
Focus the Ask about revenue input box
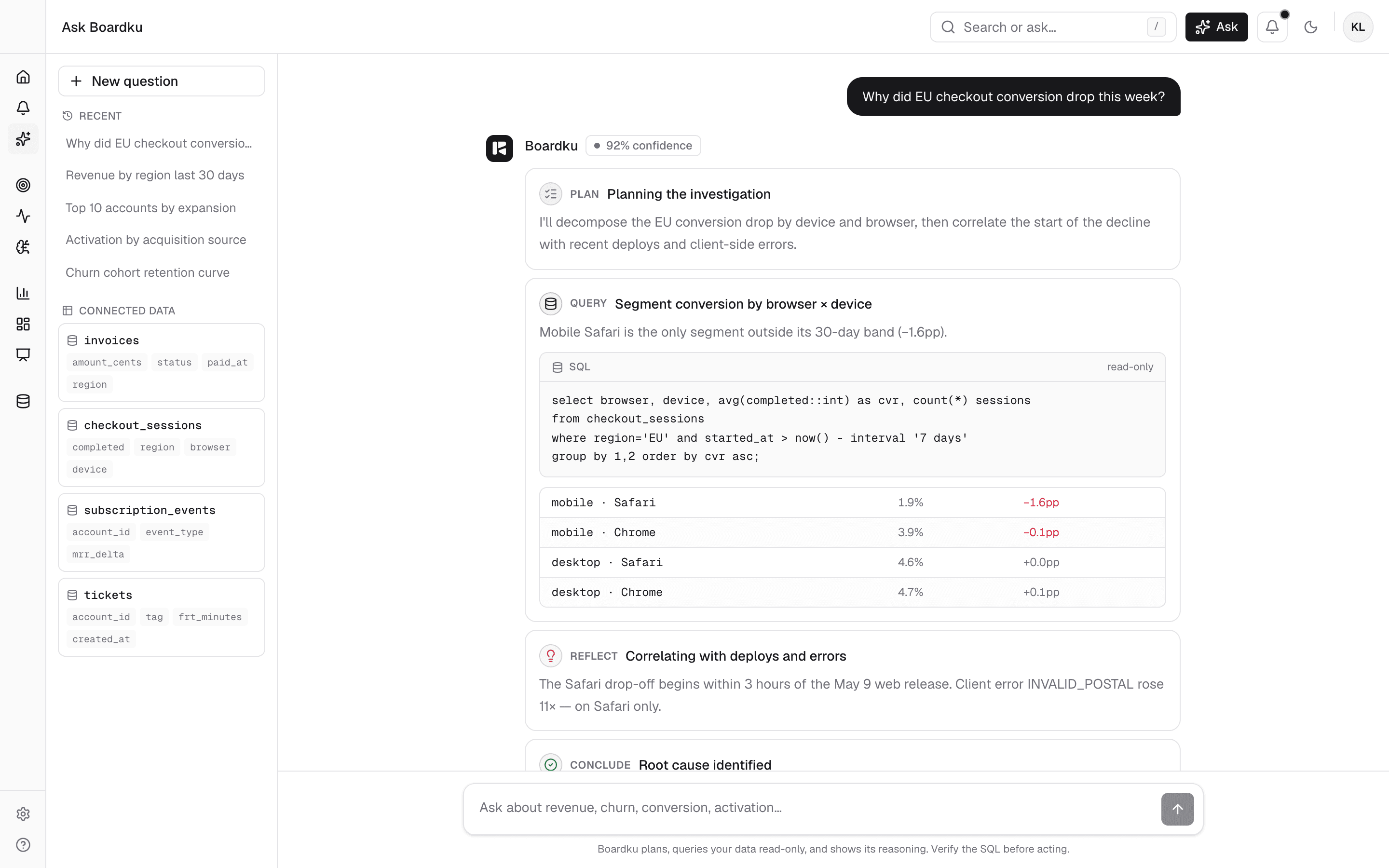[x=833, y=809]
